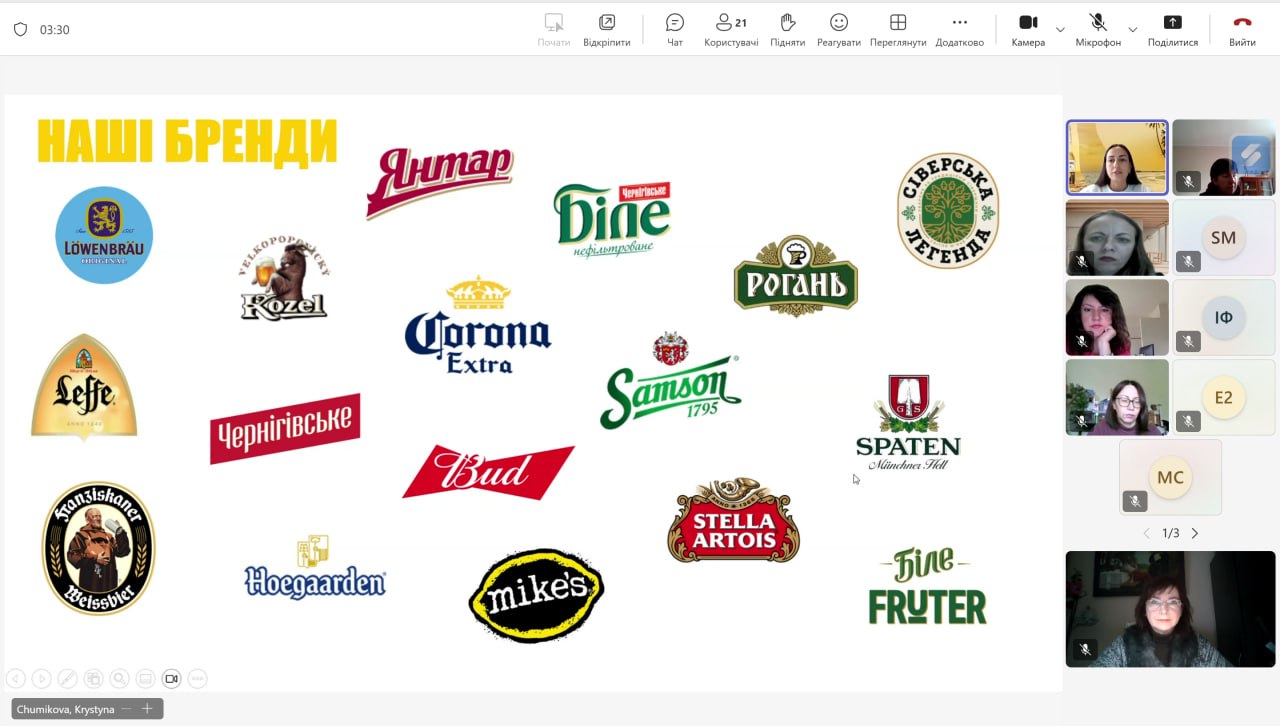Open the meeting Чат panel

coord(675,29)
